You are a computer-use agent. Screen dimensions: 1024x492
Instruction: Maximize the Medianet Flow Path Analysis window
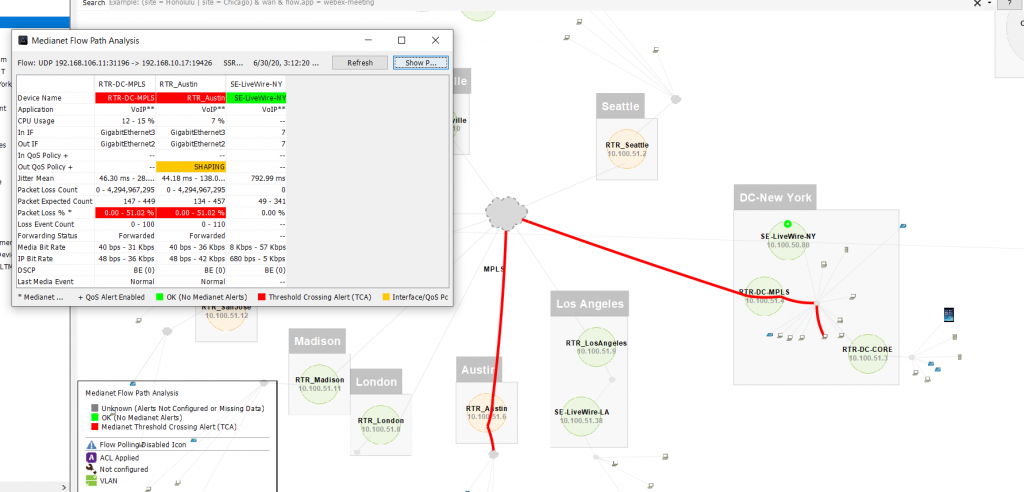click(402, 41)
